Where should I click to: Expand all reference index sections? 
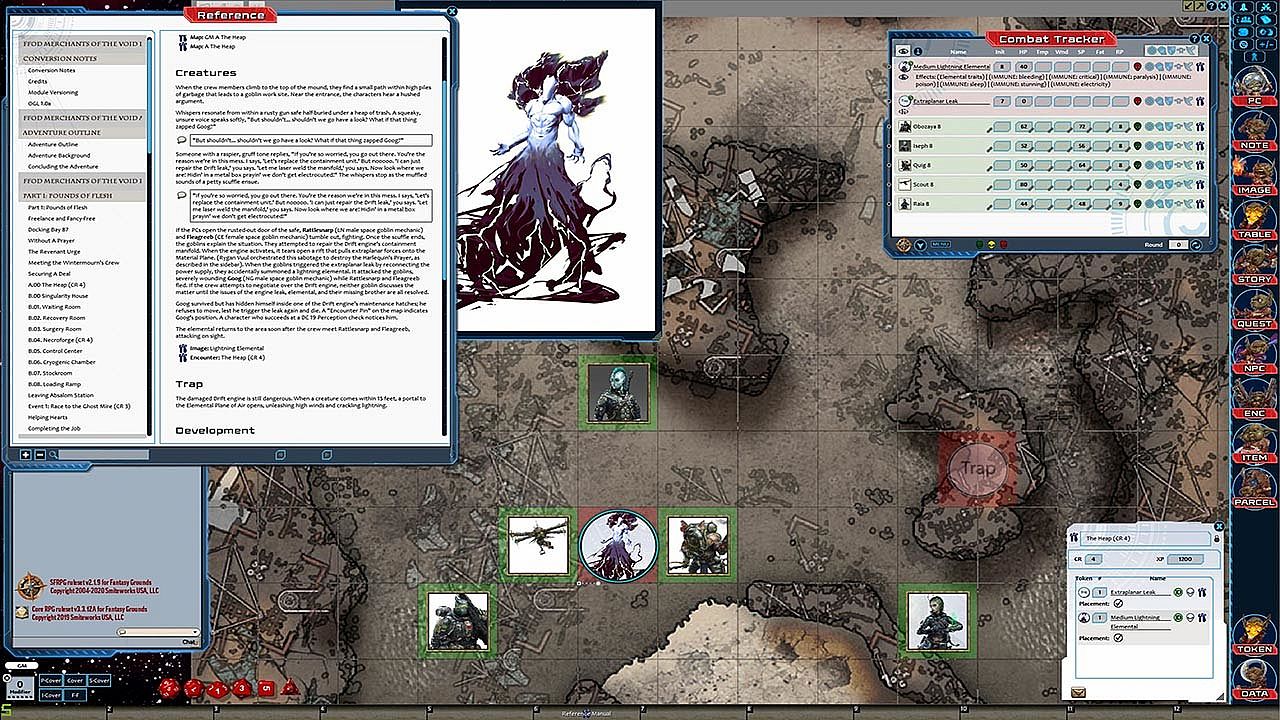(25, 455)
